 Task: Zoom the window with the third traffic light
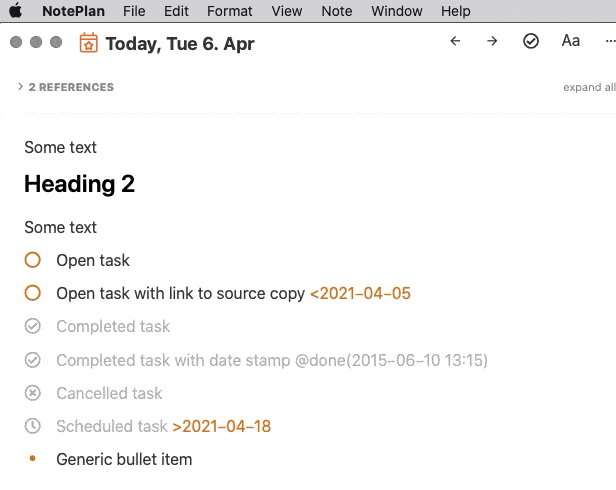56,42
